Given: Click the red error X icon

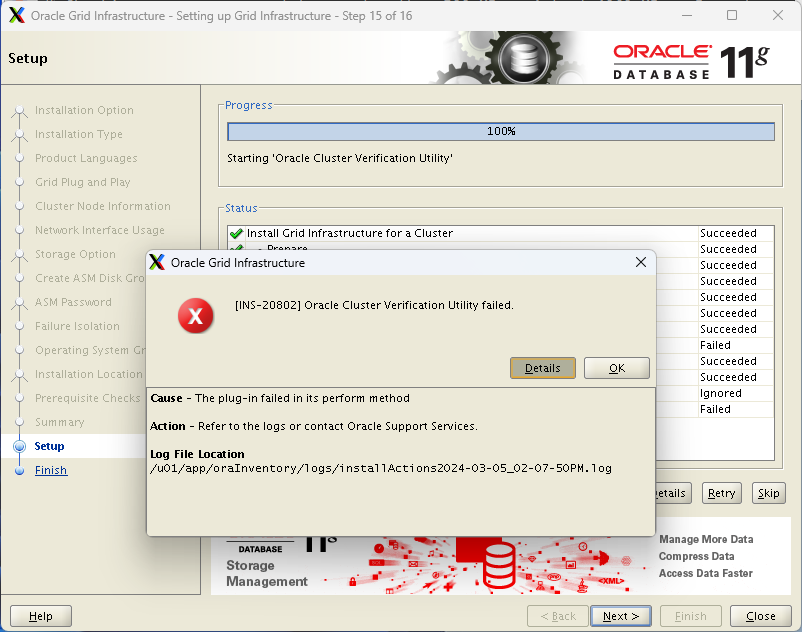Looking at the screenshot, I should (195, 315).
